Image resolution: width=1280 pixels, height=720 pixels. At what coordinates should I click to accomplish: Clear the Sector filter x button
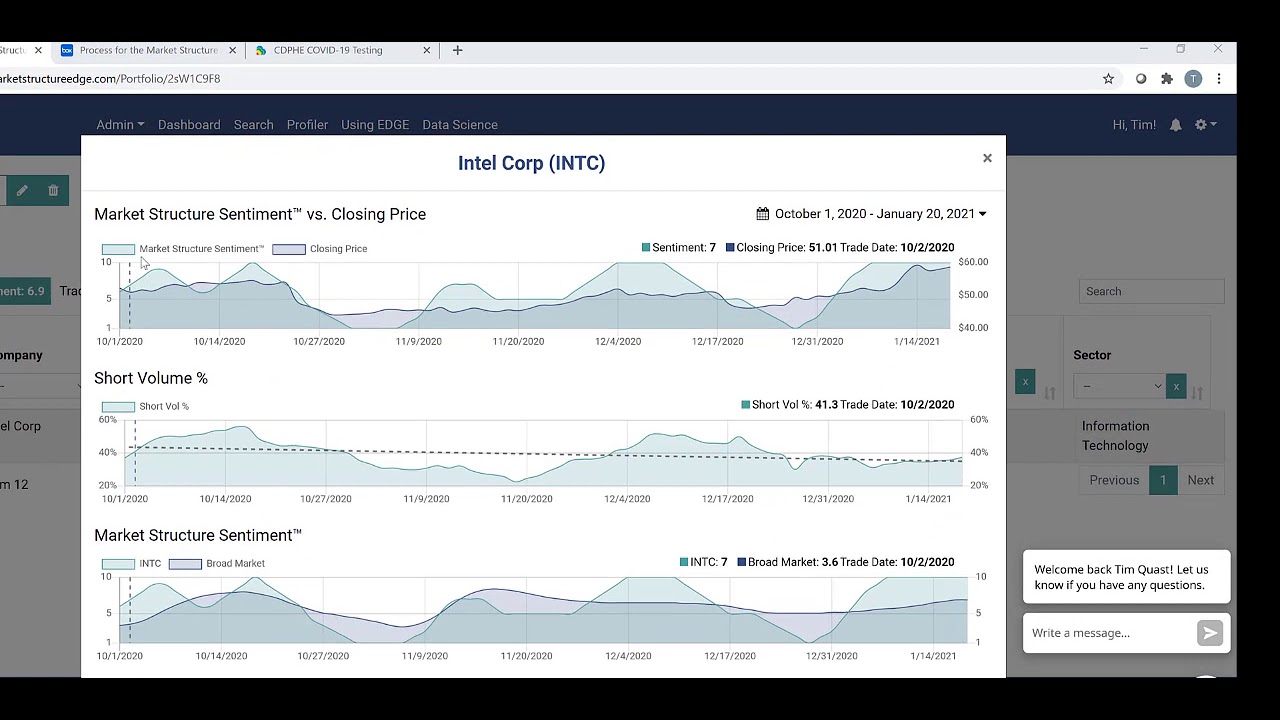(x=1176, y=386)
